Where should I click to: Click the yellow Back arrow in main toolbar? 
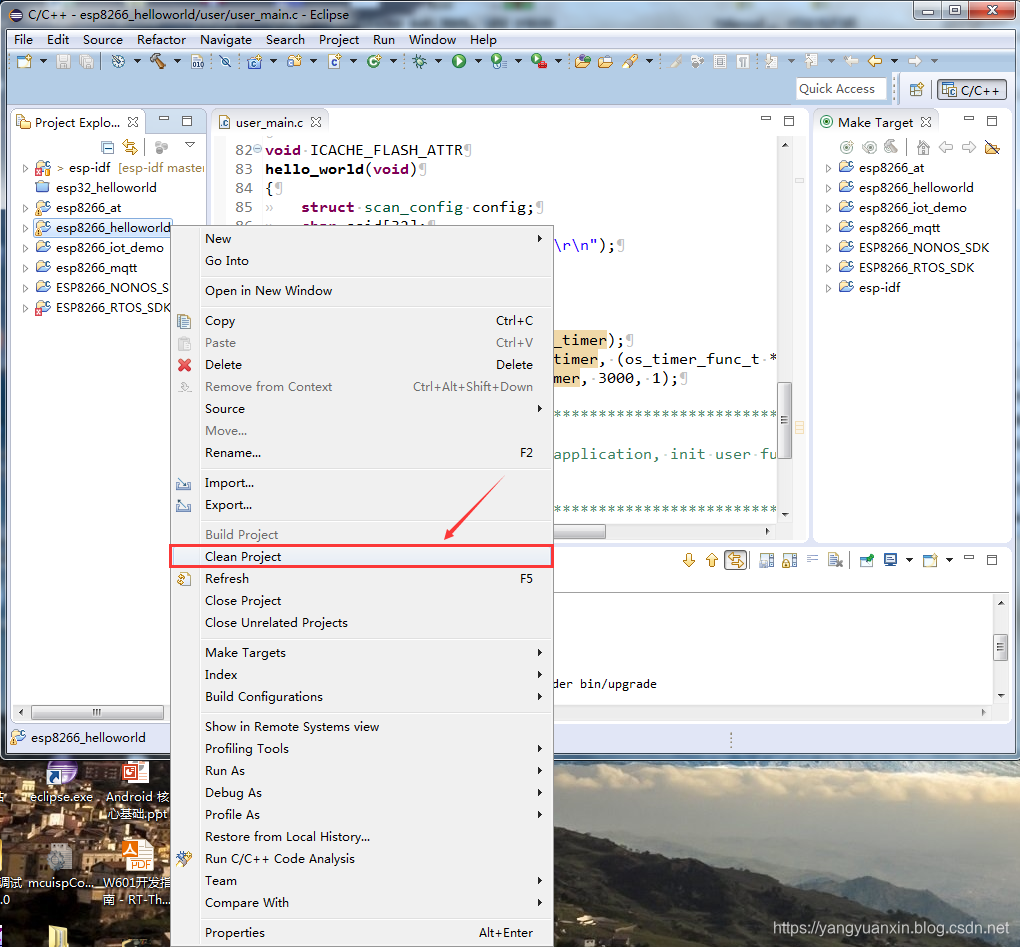click(875, 61)
